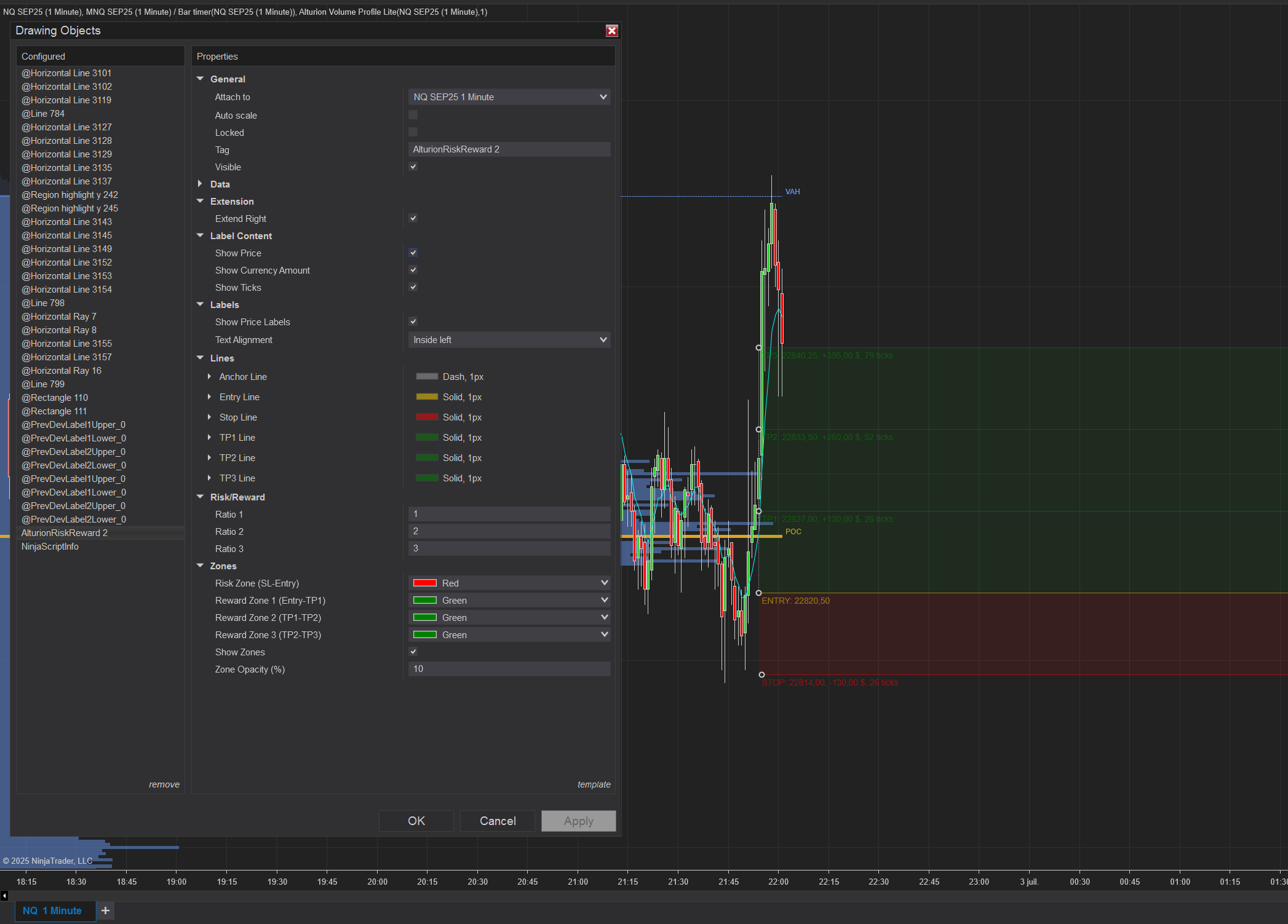Add a new chart tab with plus icon

105,910
